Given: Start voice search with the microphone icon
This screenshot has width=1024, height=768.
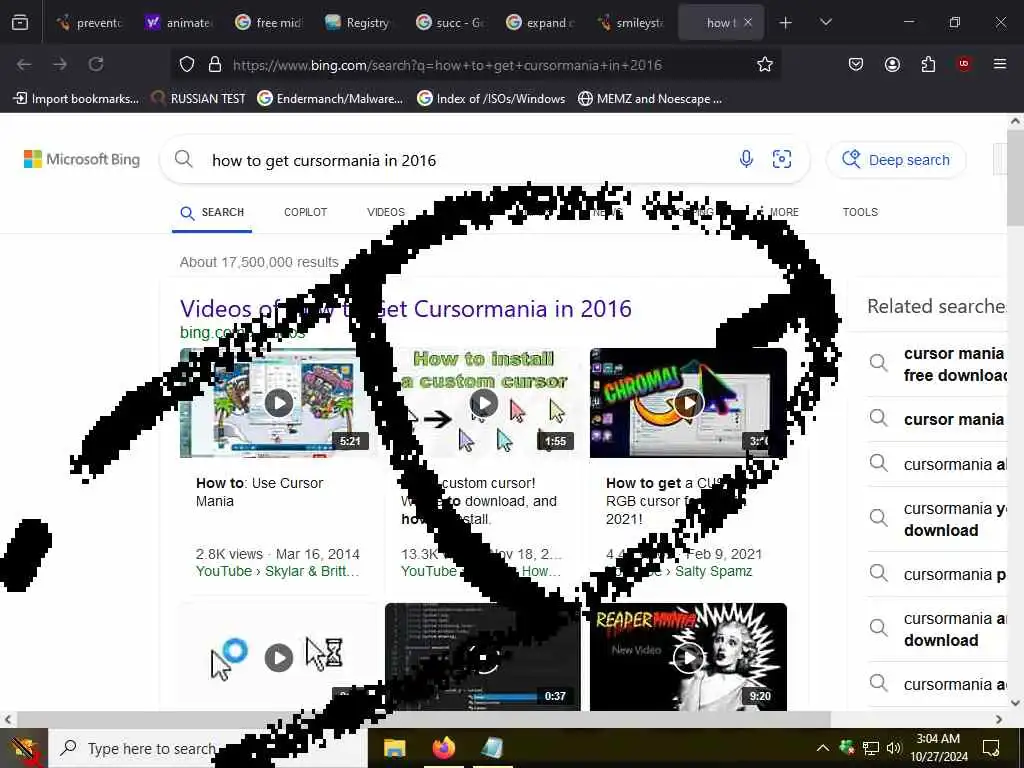Looking at the screenshot, I should pyautogui.click(x=746, y=159).
